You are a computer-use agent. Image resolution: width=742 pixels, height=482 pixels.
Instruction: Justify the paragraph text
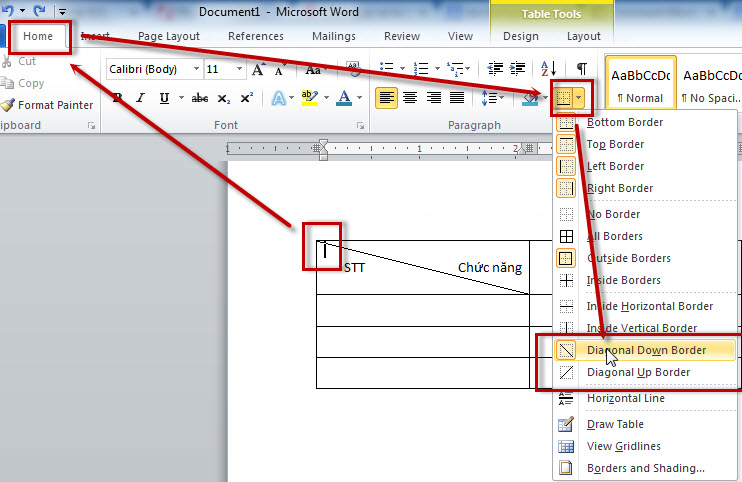pyautogui.click(x=457, y=98)
